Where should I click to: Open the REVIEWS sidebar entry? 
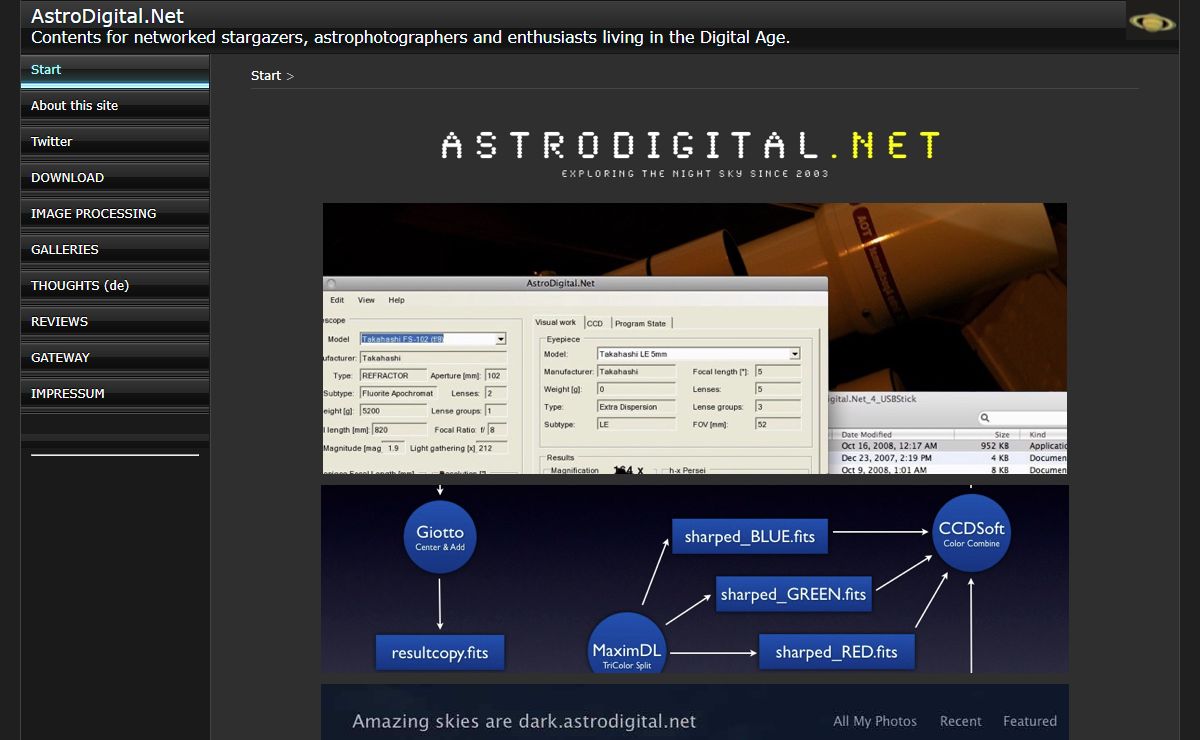click(115, 322)
